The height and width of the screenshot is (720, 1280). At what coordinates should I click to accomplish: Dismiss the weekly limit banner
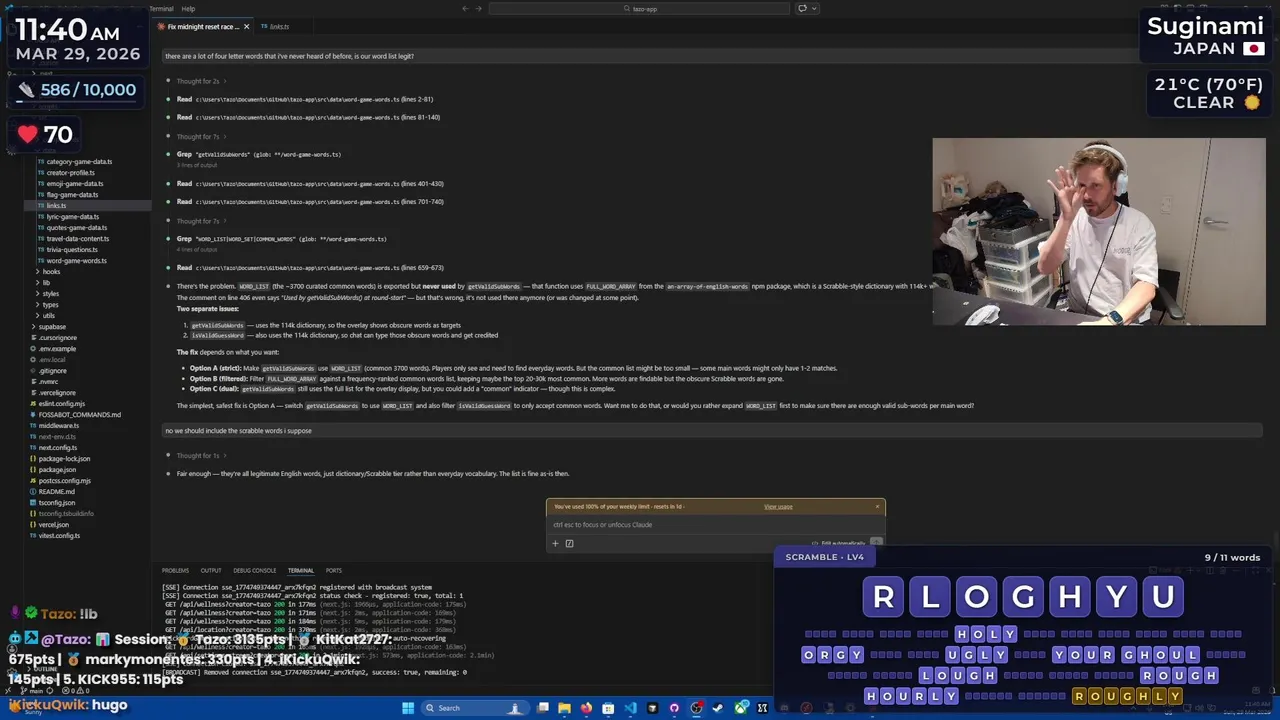877,507
